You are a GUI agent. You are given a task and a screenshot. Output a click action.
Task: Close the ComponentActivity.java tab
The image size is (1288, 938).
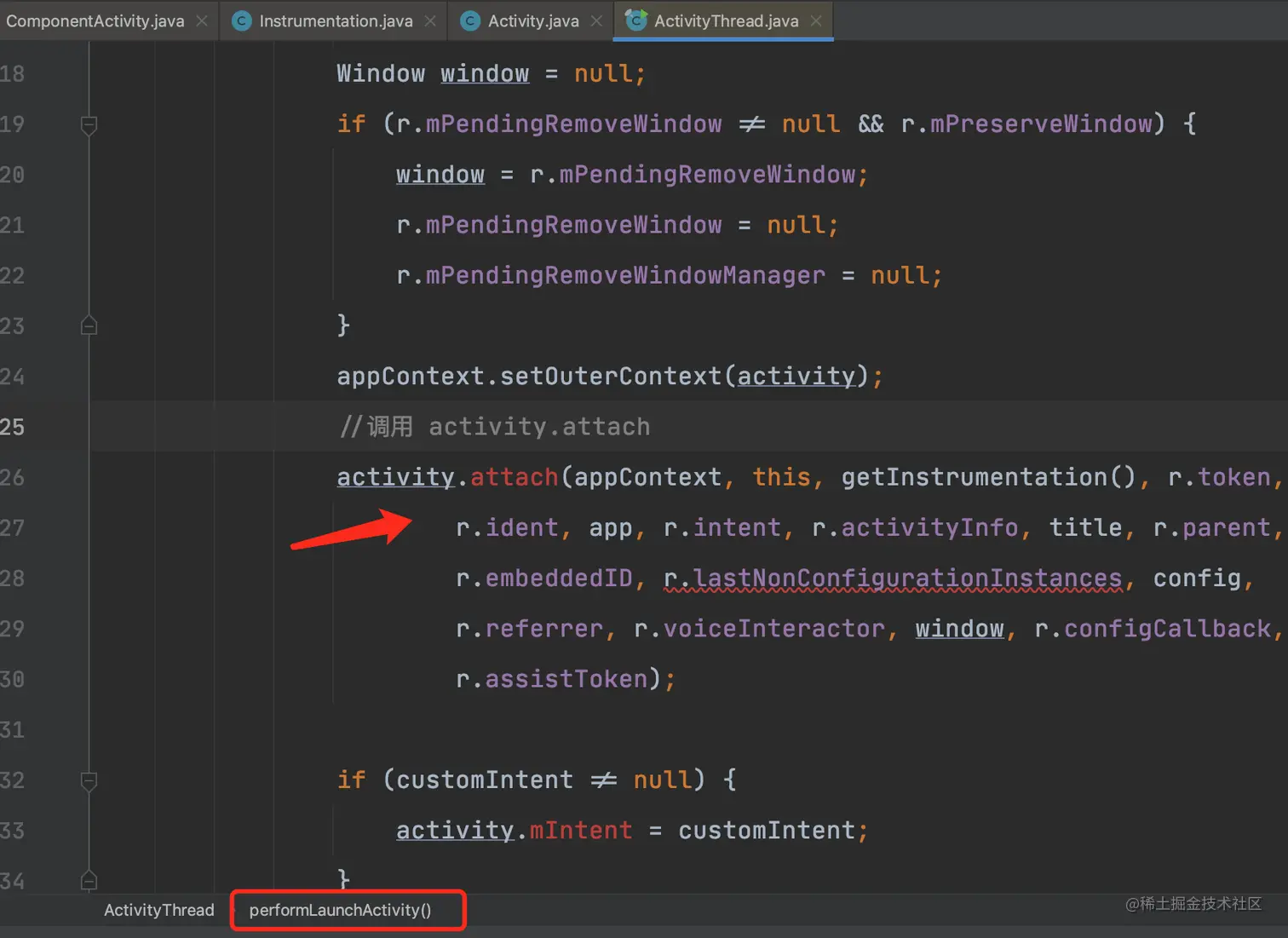202,21
